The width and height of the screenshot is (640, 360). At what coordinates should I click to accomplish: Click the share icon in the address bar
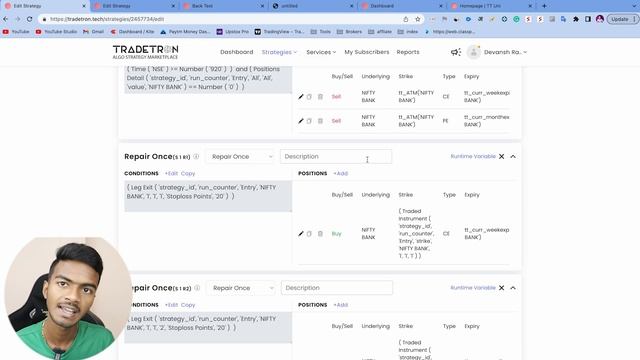[406, 19]
